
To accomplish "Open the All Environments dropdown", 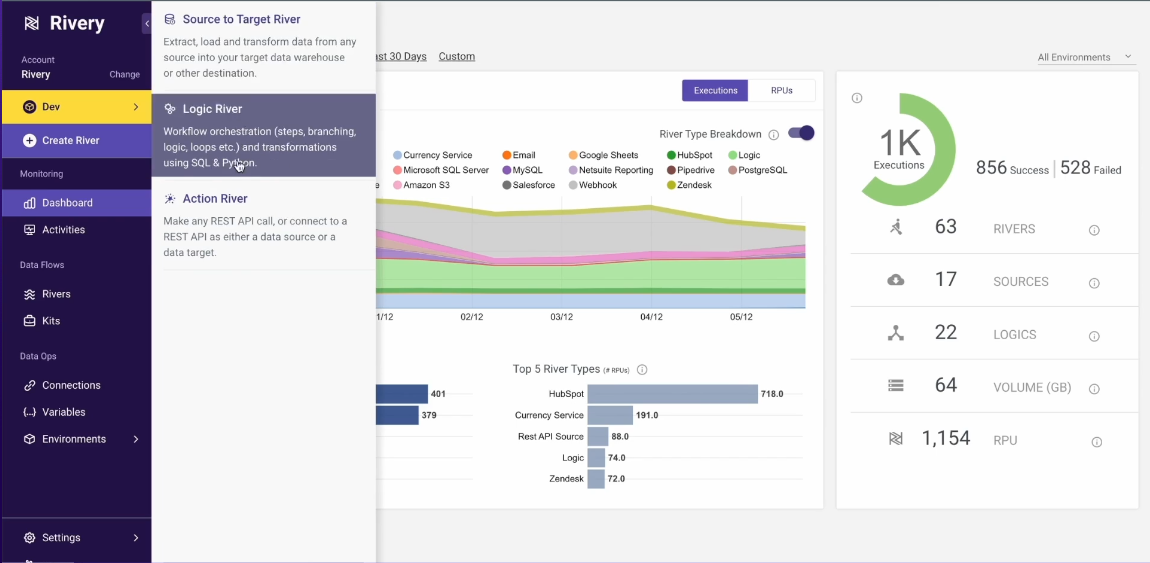I will pos(1085,57).
